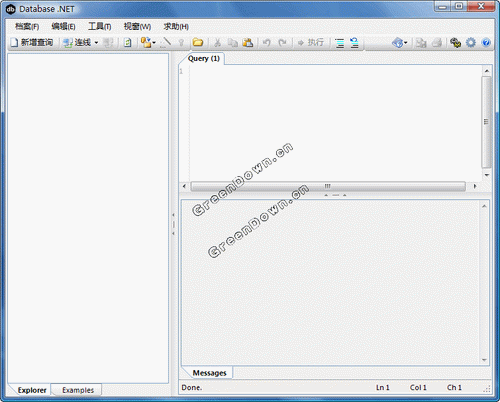500x402 pixels.
Task: Expand the orange objects dropdown in toolbar
Action: [148, 42]
